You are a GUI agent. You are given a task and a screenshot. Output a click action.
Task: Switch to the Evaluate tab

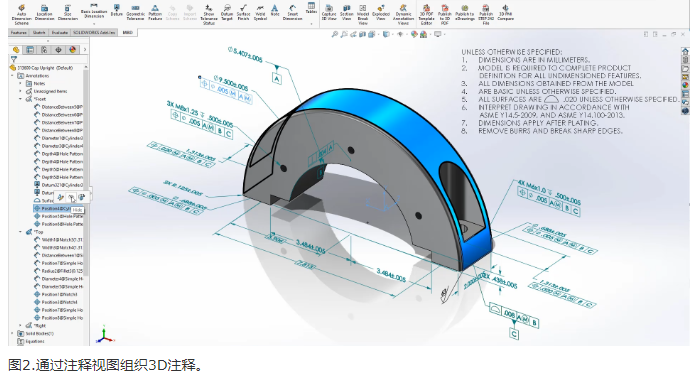(x=60, y=32)
